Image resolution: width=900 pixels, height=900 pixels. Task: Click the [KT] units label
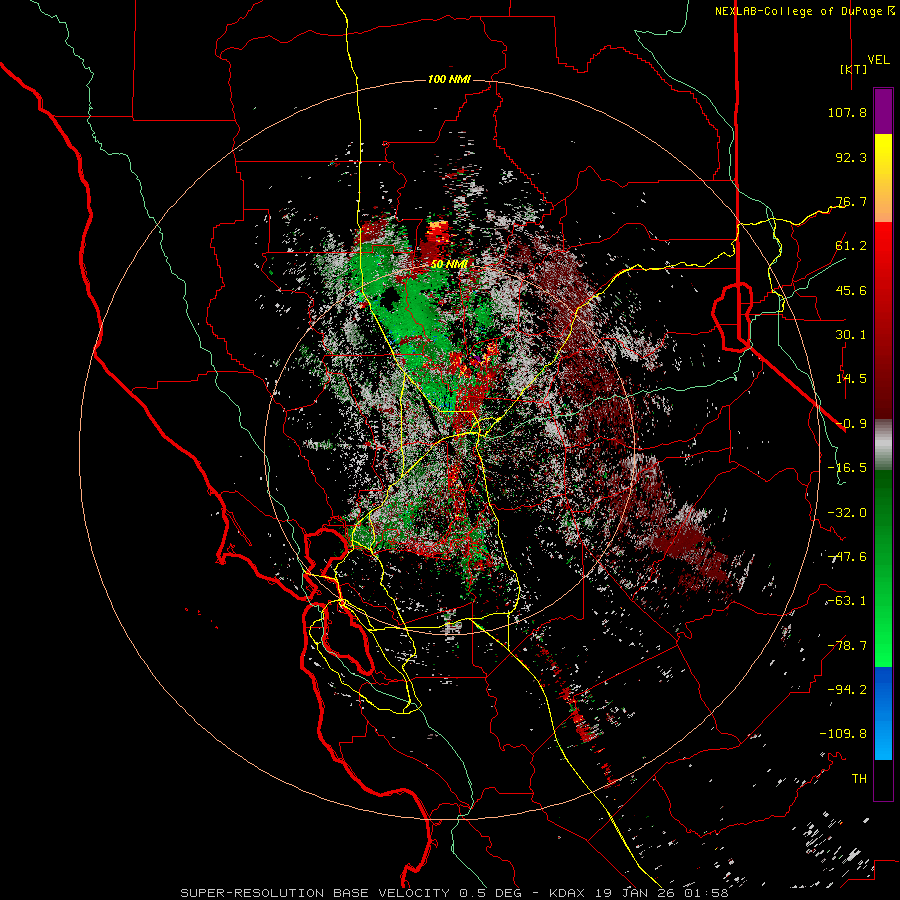coord(854,69)
